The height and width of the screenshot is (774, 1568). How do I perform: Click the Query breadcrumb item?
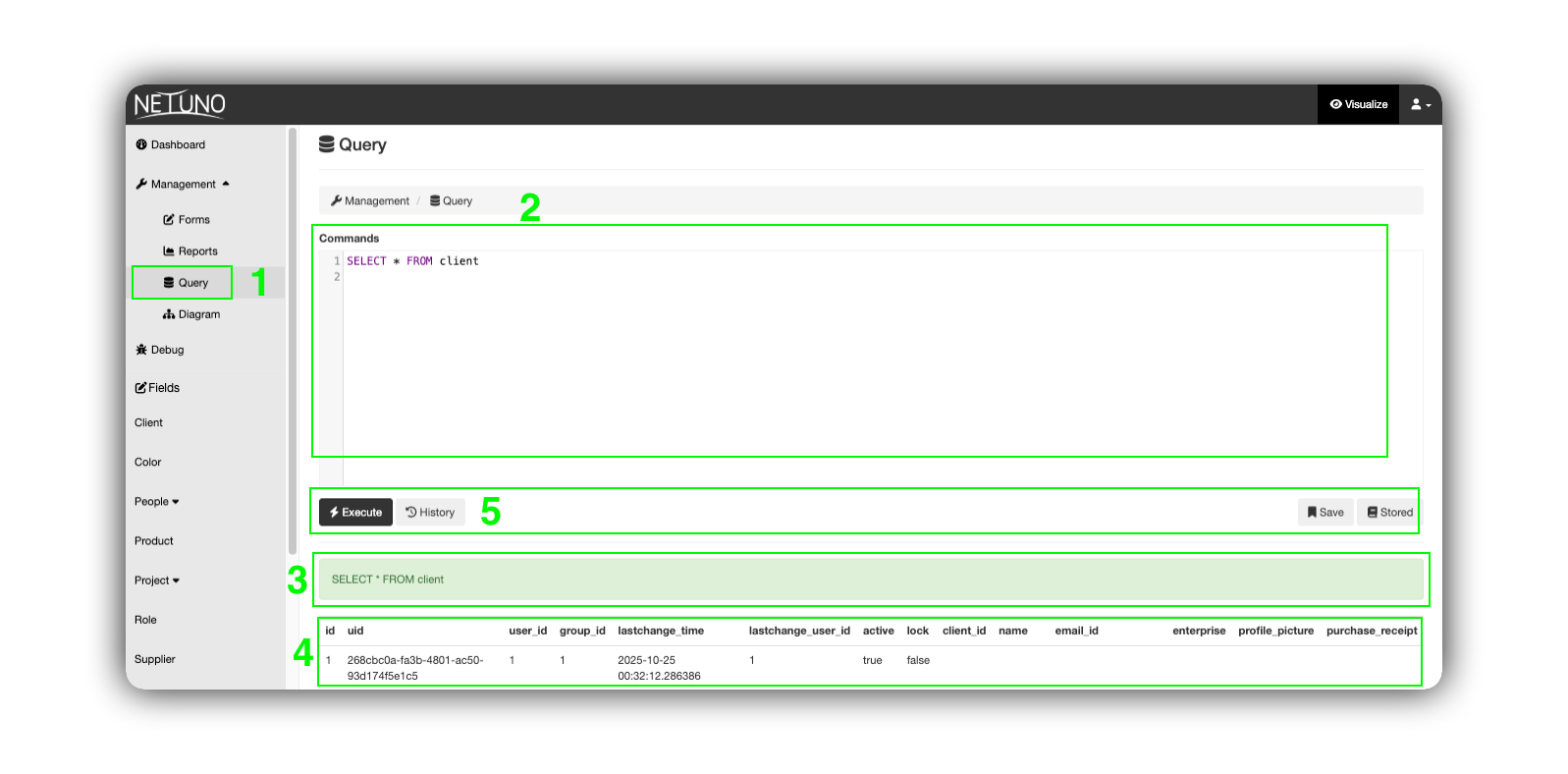click(x=451, y=200)
